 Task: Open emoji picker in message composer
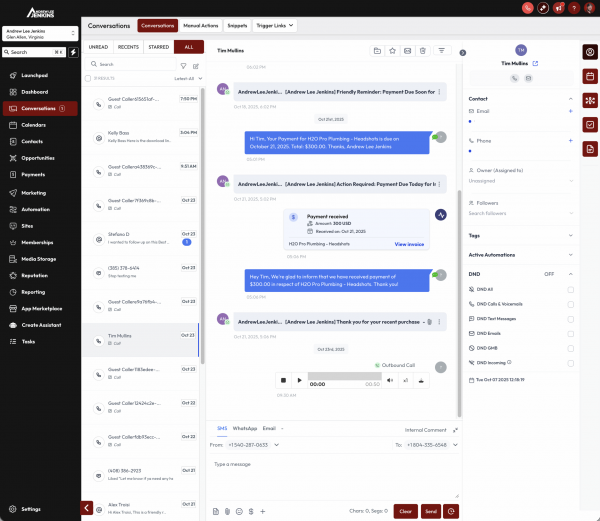(x=239, y=511)
